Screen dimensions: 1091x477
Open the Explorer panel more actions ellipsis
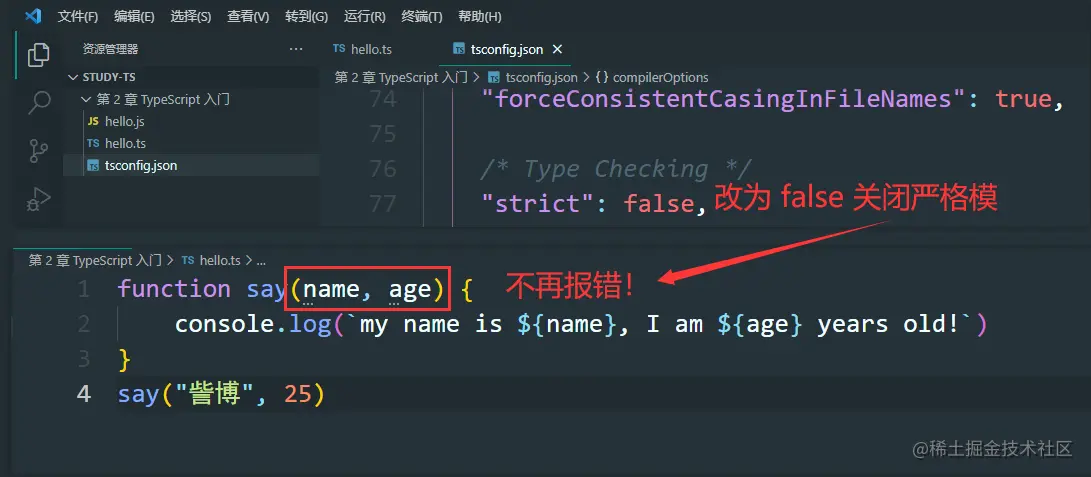point(296,49)
